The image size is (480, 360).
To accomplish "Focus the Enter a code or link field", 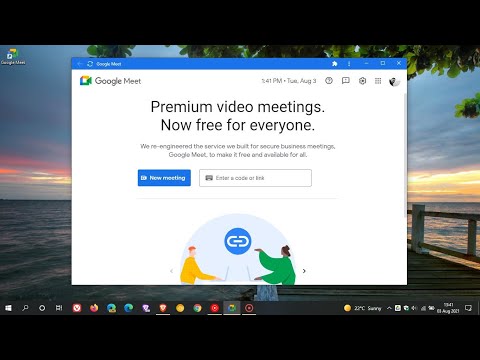I will click(x=255, y=178).
